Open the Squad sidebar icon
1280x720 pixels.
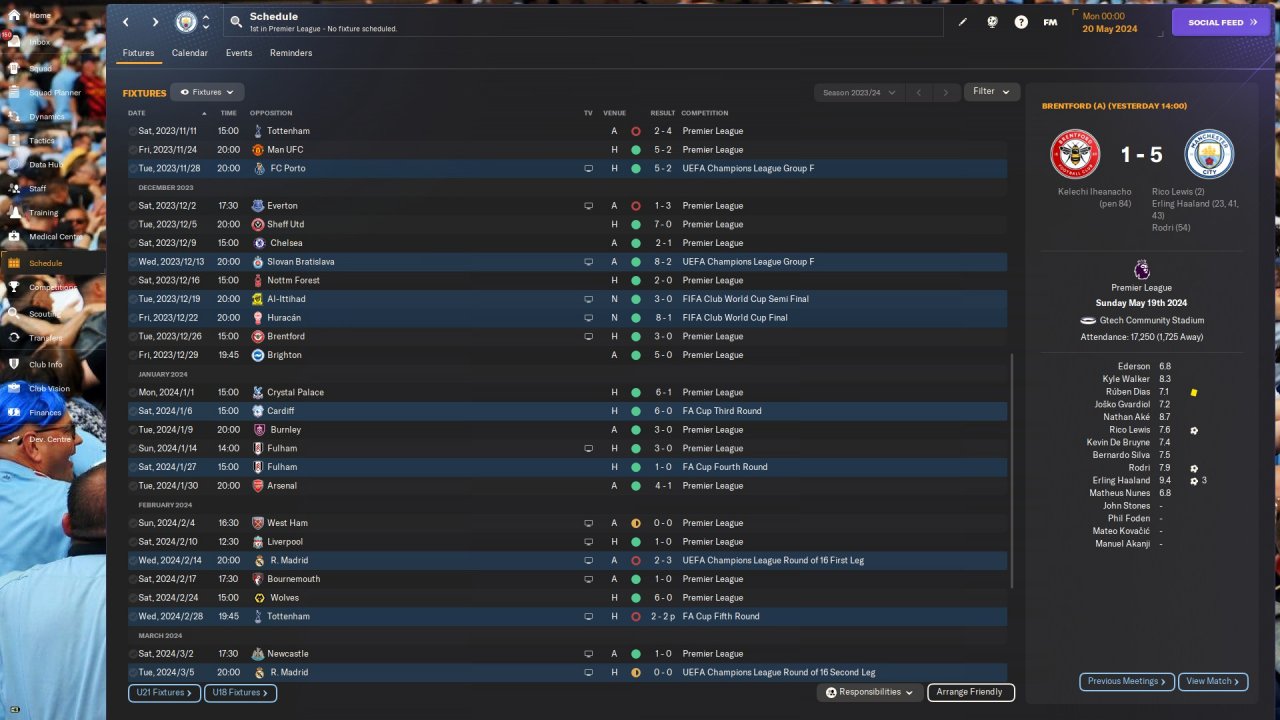pyautogui.click(x=14, y=68)
